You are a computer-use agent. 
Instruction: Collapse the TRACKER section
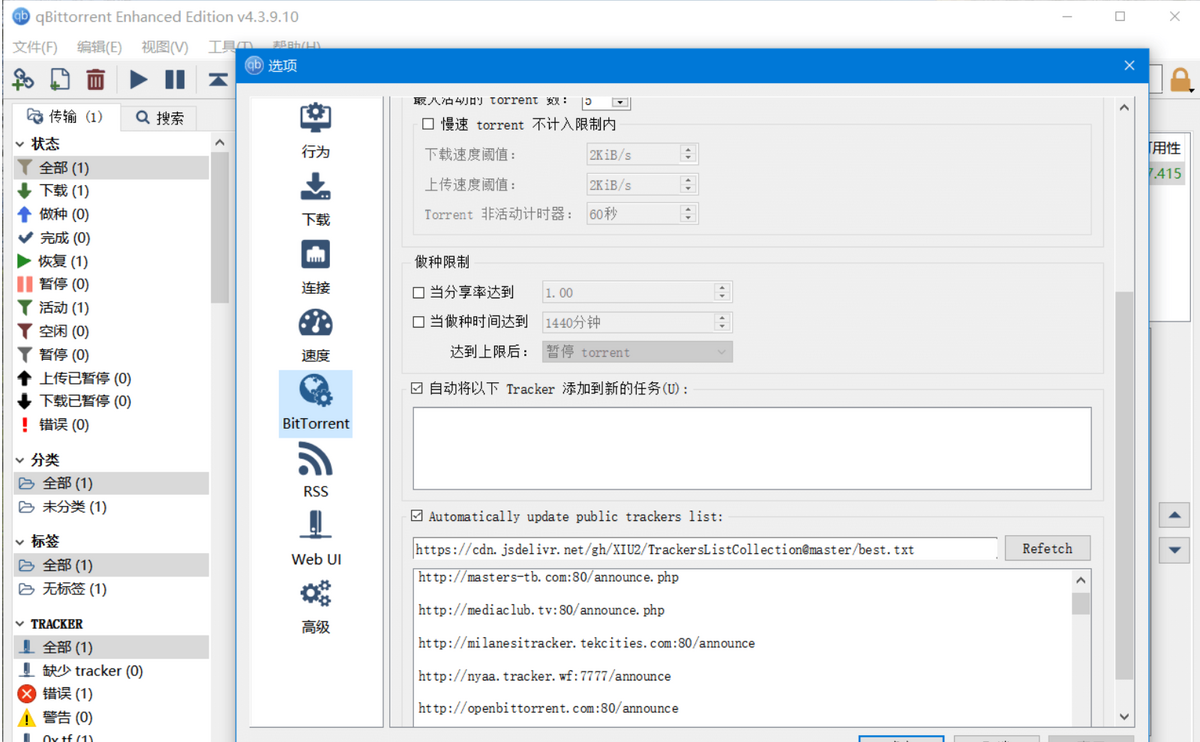click(x=21, y=624)
